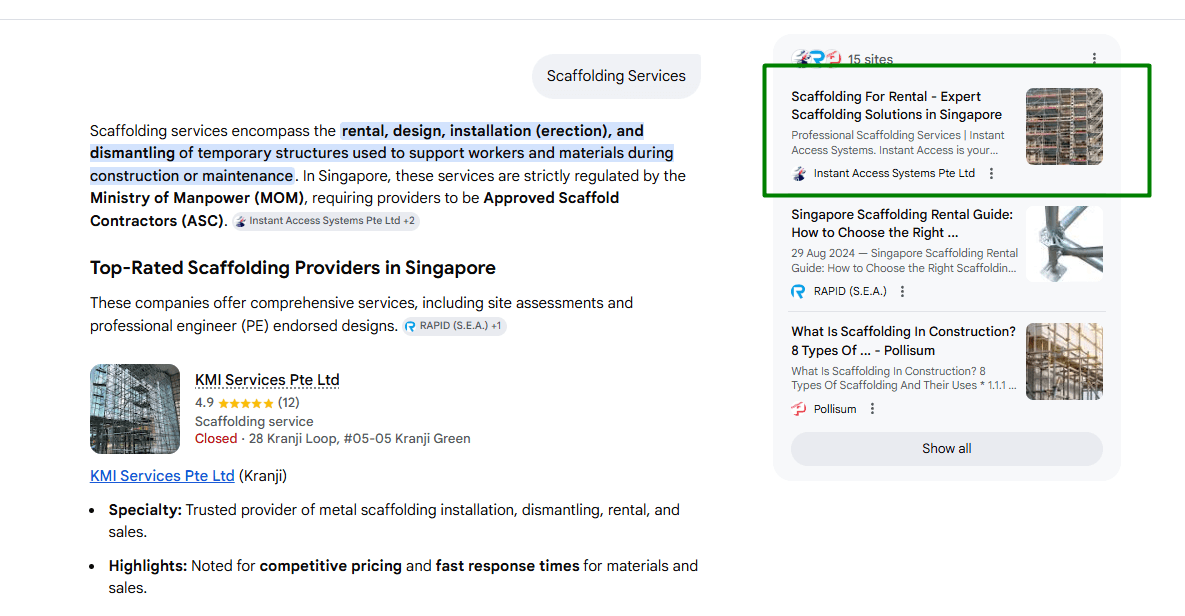Click the RAPID scaffolding joint thumbnail
Image resolution: width=1185 pixels, height=616 pixels.
click(x=1064, y=244)
